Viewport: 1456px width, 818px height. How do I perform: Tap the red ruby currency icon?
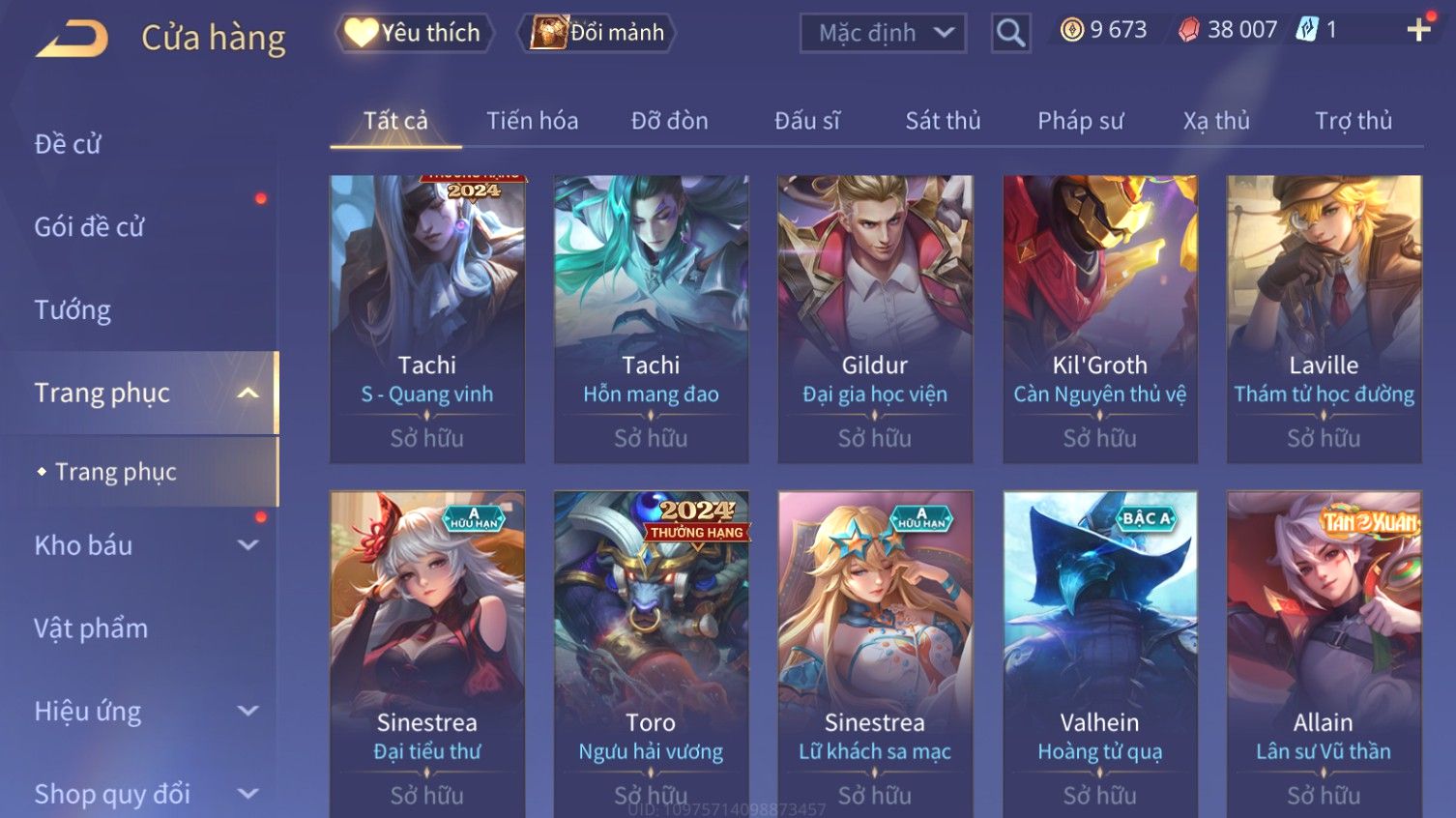pos(1188,30)
